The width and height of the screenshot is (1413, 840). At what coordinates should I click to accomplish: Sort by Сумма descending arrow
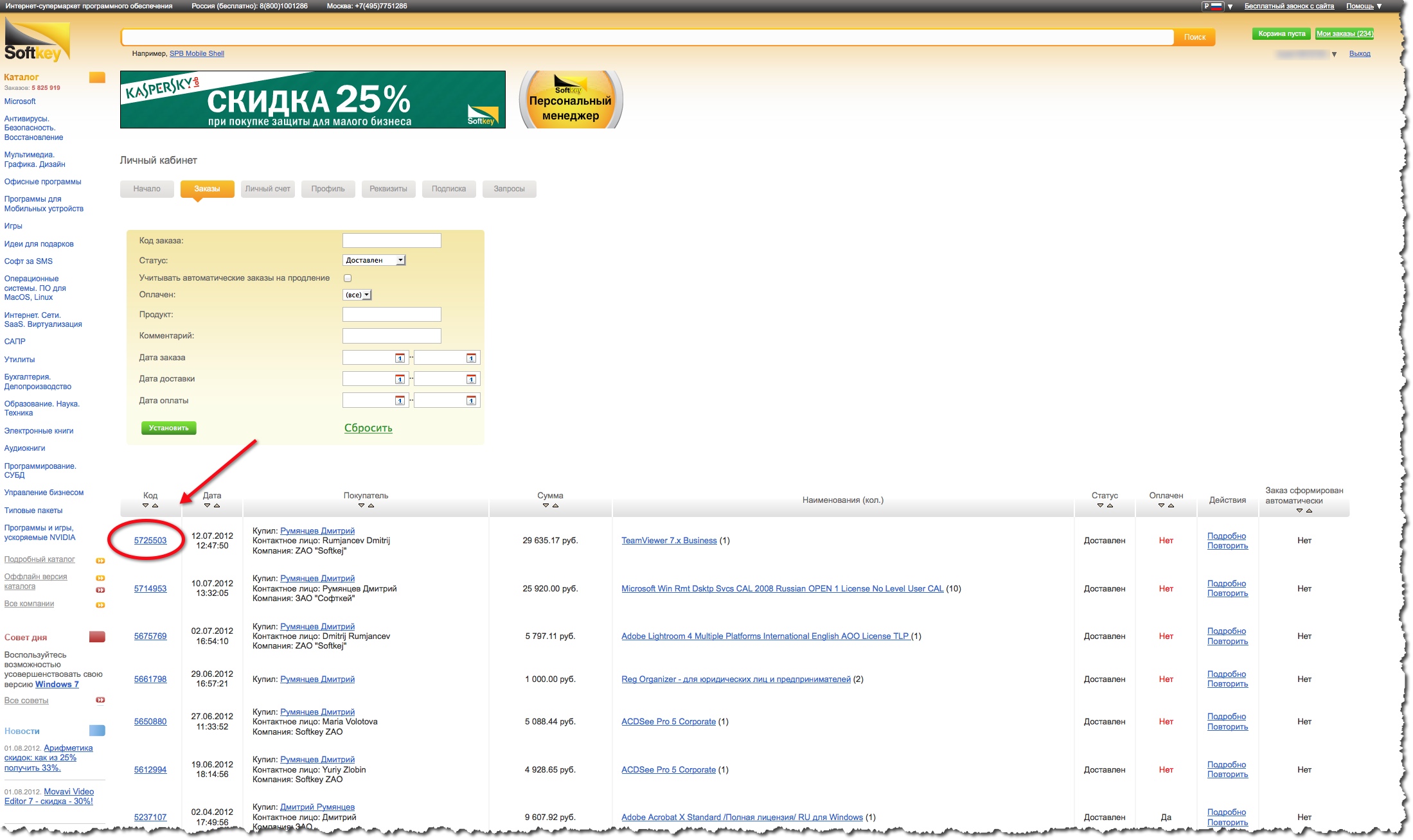546,505
